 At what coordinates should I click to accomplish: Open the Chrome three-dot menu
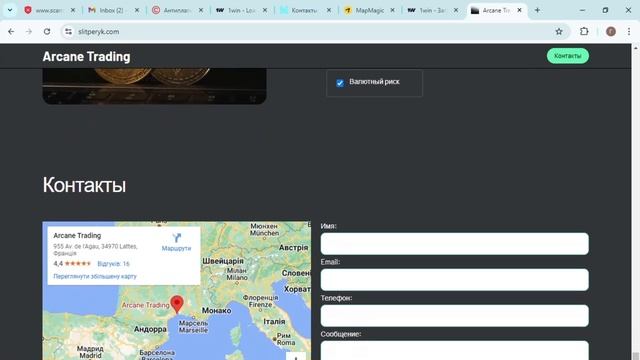click(x=629, y=31)
